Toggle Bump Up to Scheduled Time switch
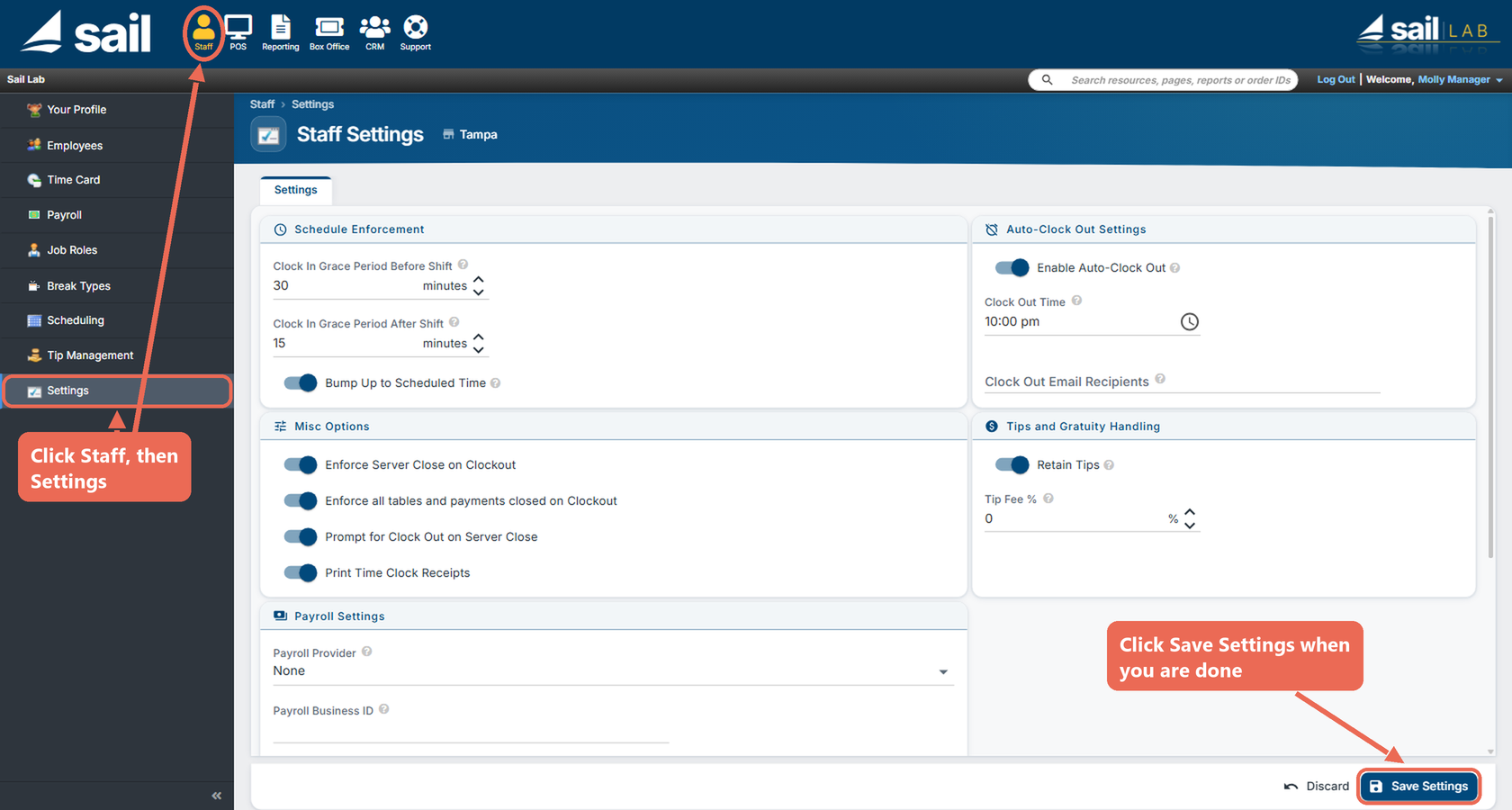This screenshot has height=810, width=1512. [300, 382]
